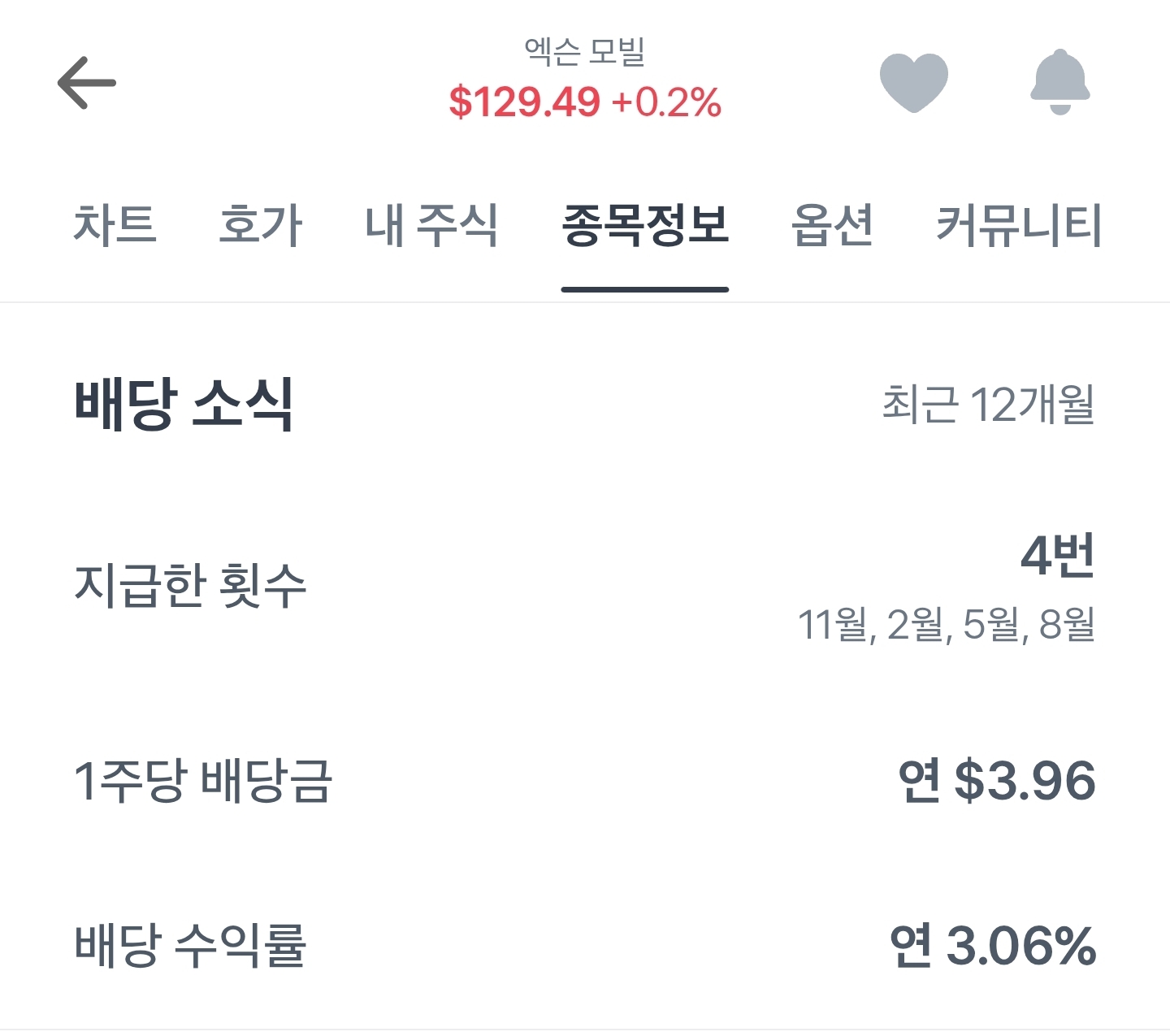Tap the 11월, 2월, 5월, 8월 months text
The height and width of the screenshot is (1036, 1170).
(x=946, y=624)
